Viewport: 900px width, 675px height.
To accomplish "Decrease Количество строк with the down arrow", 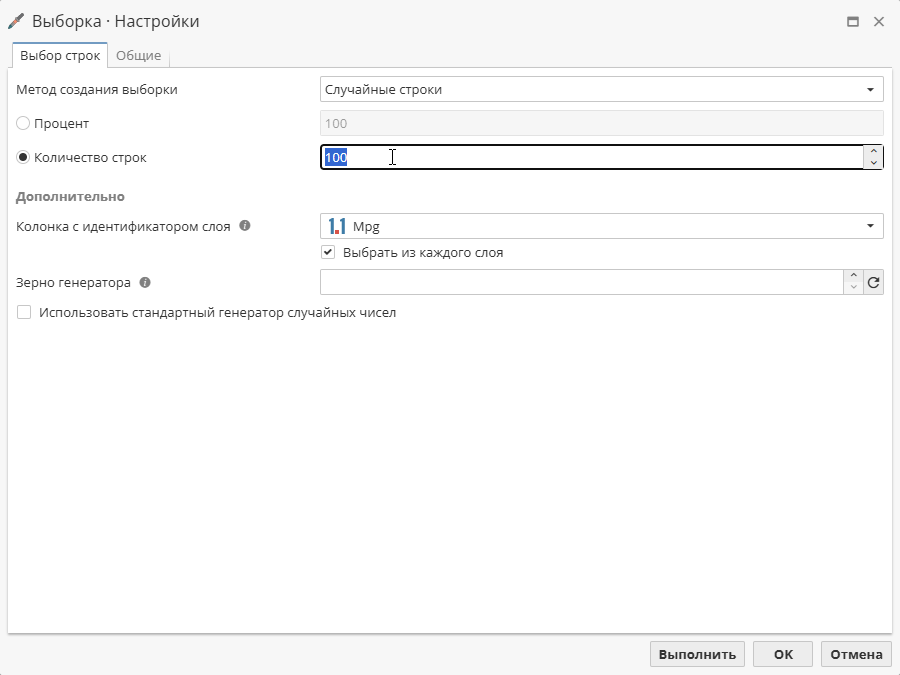I will point(873,163).
